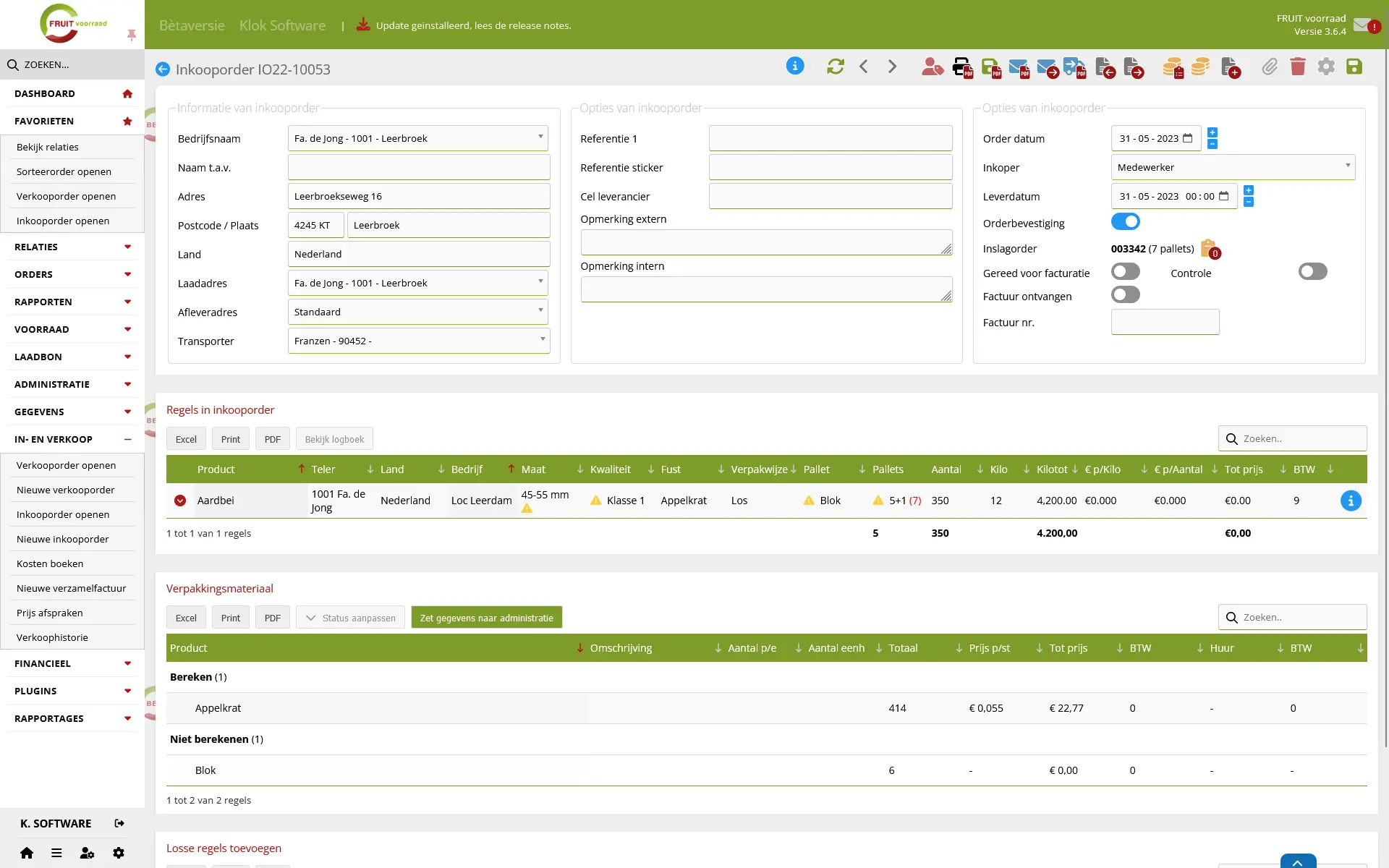Viewport: 1389px width, 868px height.
Task: Click the truck transport PDF icon
Action: click(1074, 67)
